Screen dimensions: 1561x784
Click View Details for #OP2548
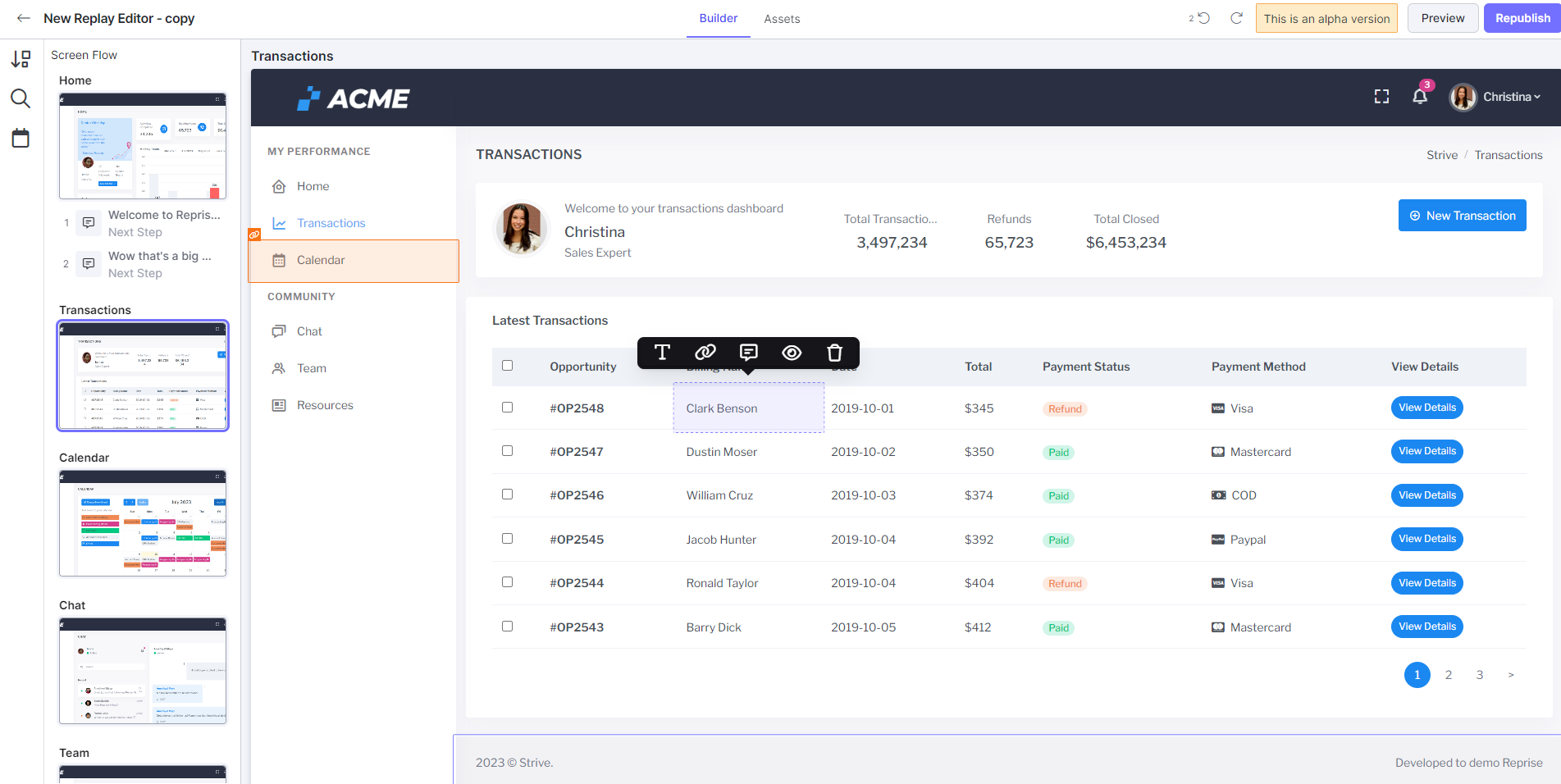click(x=1427, y=408)
